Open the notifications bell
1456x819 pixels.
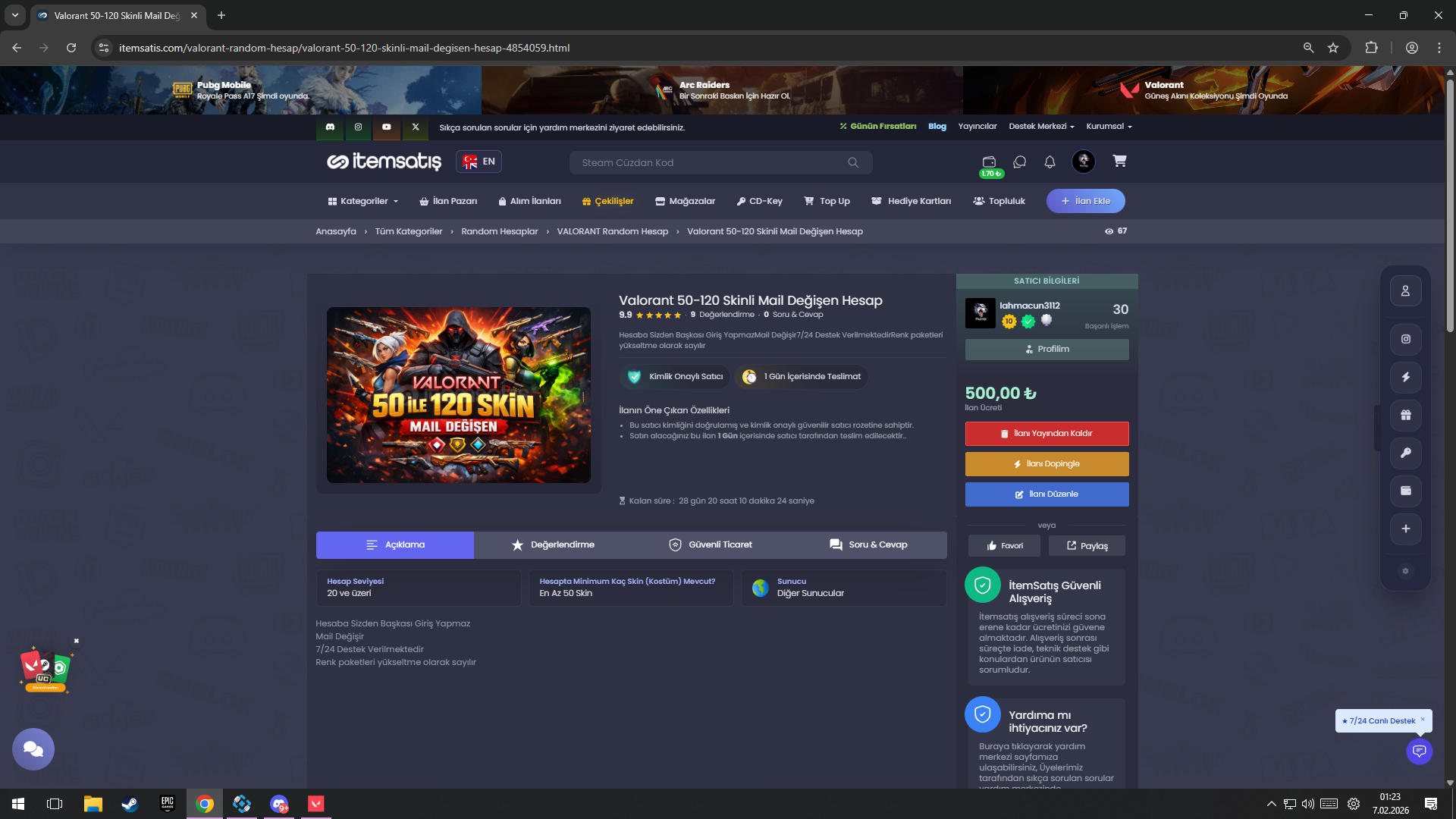1050,162
